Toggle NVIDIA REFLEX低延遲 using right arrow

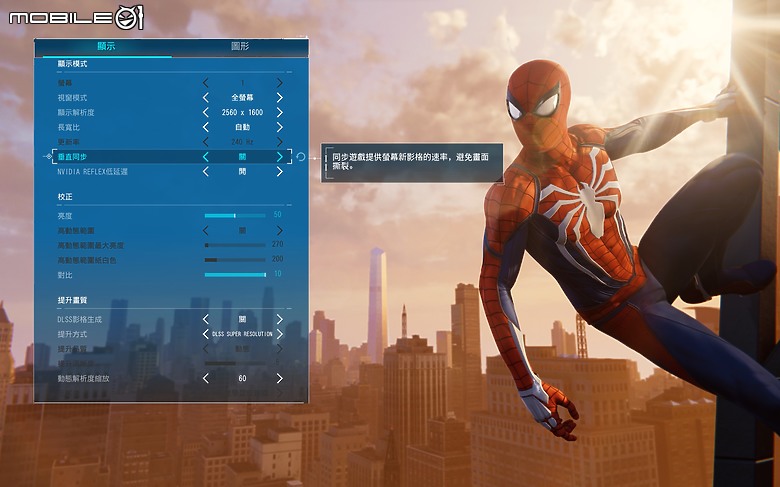pos(280,172)
